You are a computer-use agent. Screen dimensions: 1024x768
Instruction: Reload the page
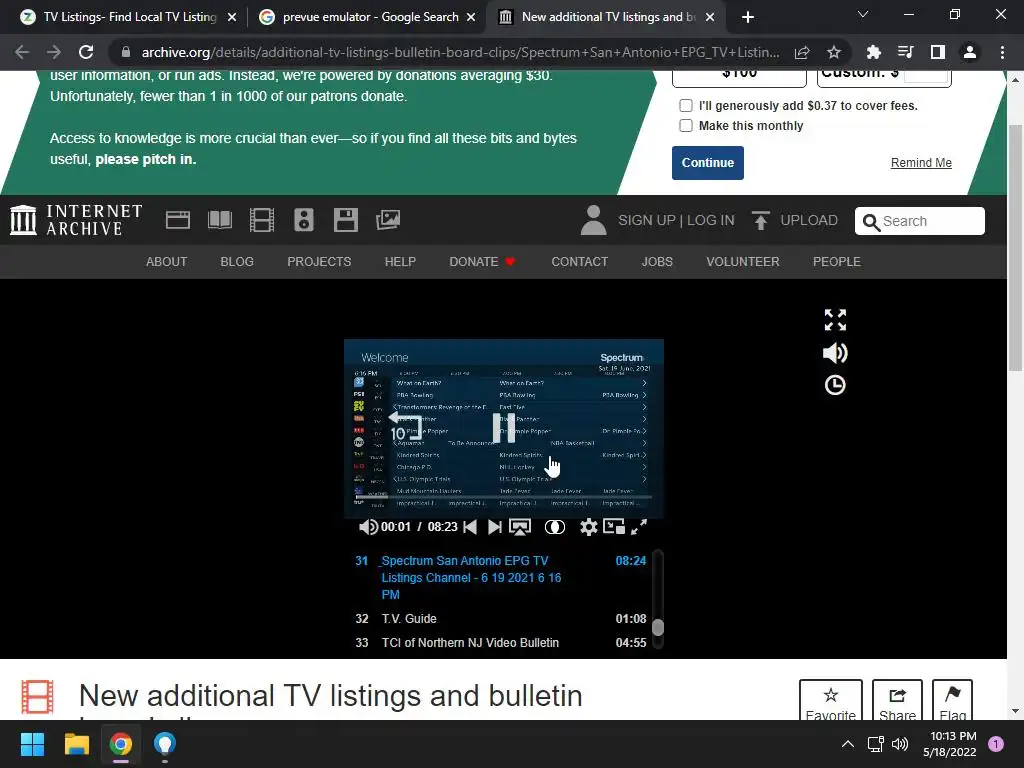pos(86,52)
